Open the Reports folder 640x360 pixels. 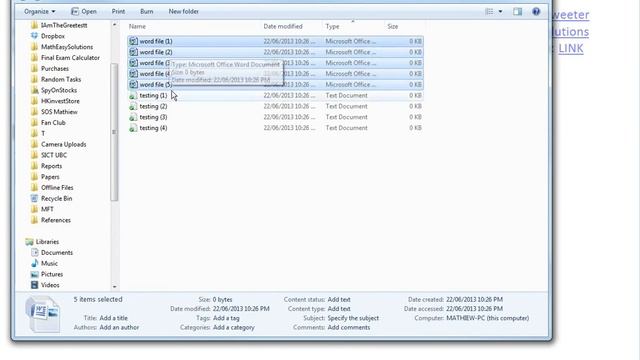(51, 166)
